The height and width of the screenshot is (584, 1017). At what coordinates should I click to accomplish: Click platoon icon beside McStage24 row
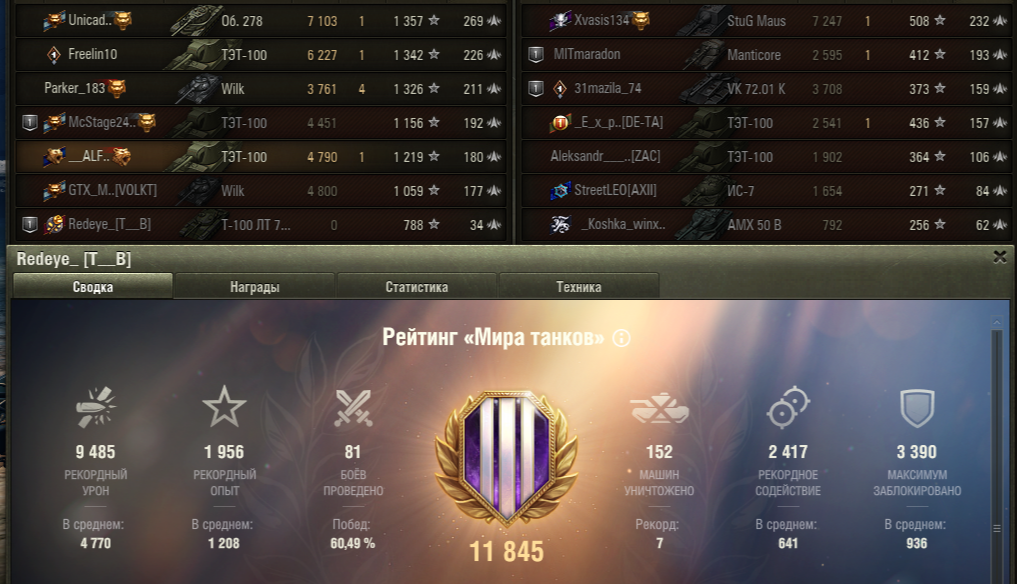click(x=30, y=123)
